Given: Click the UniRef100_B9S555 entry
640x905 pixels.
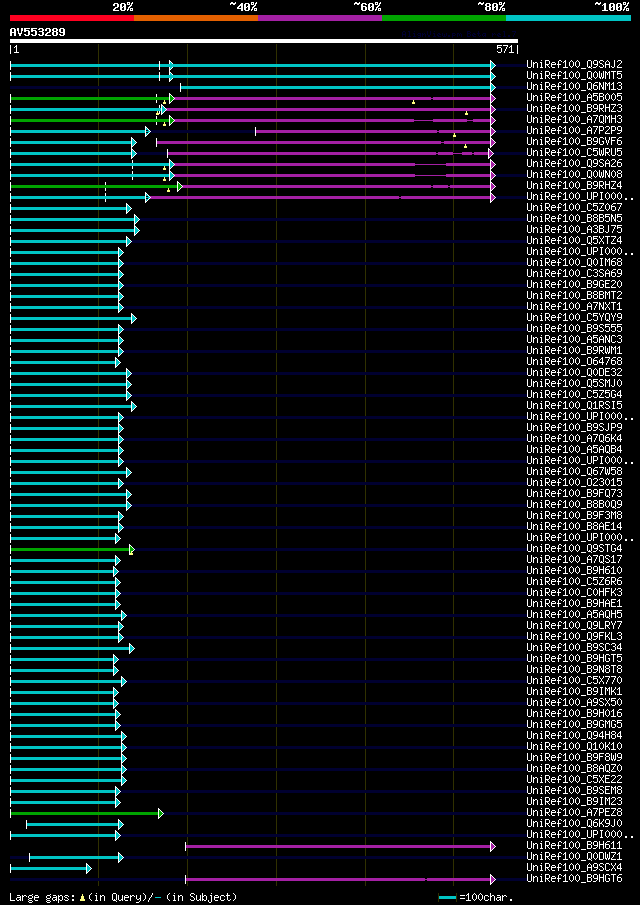Looking at the screenshot, I should [575, 328].
